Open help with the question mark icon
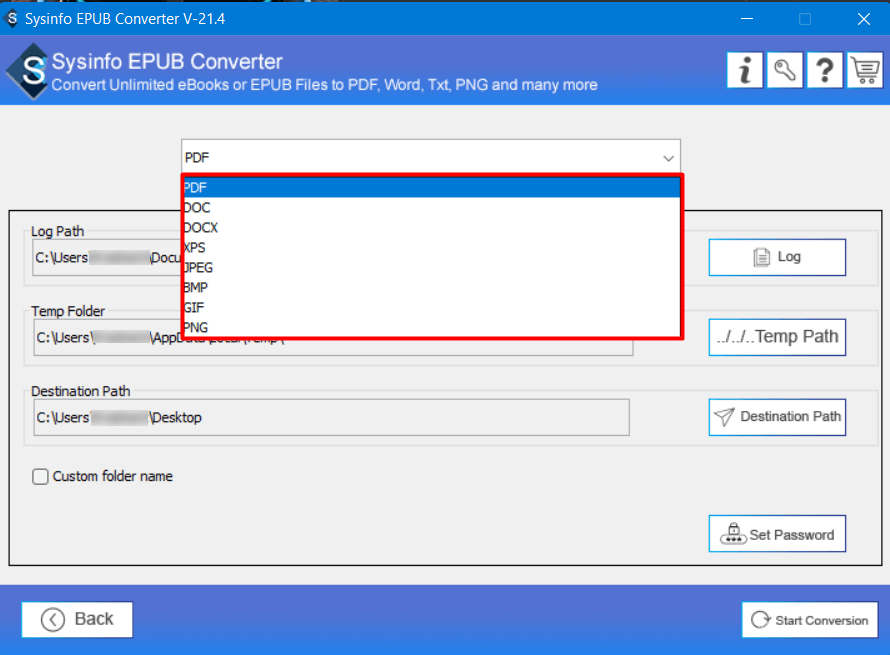 825,70
